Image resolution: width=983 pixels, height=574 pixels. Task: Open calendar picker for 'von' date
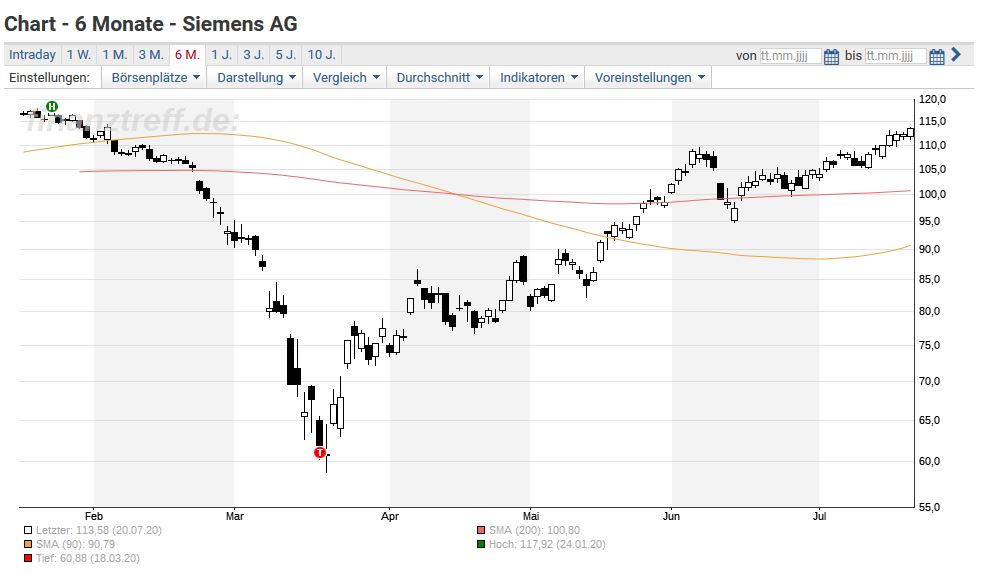[831, 56]
